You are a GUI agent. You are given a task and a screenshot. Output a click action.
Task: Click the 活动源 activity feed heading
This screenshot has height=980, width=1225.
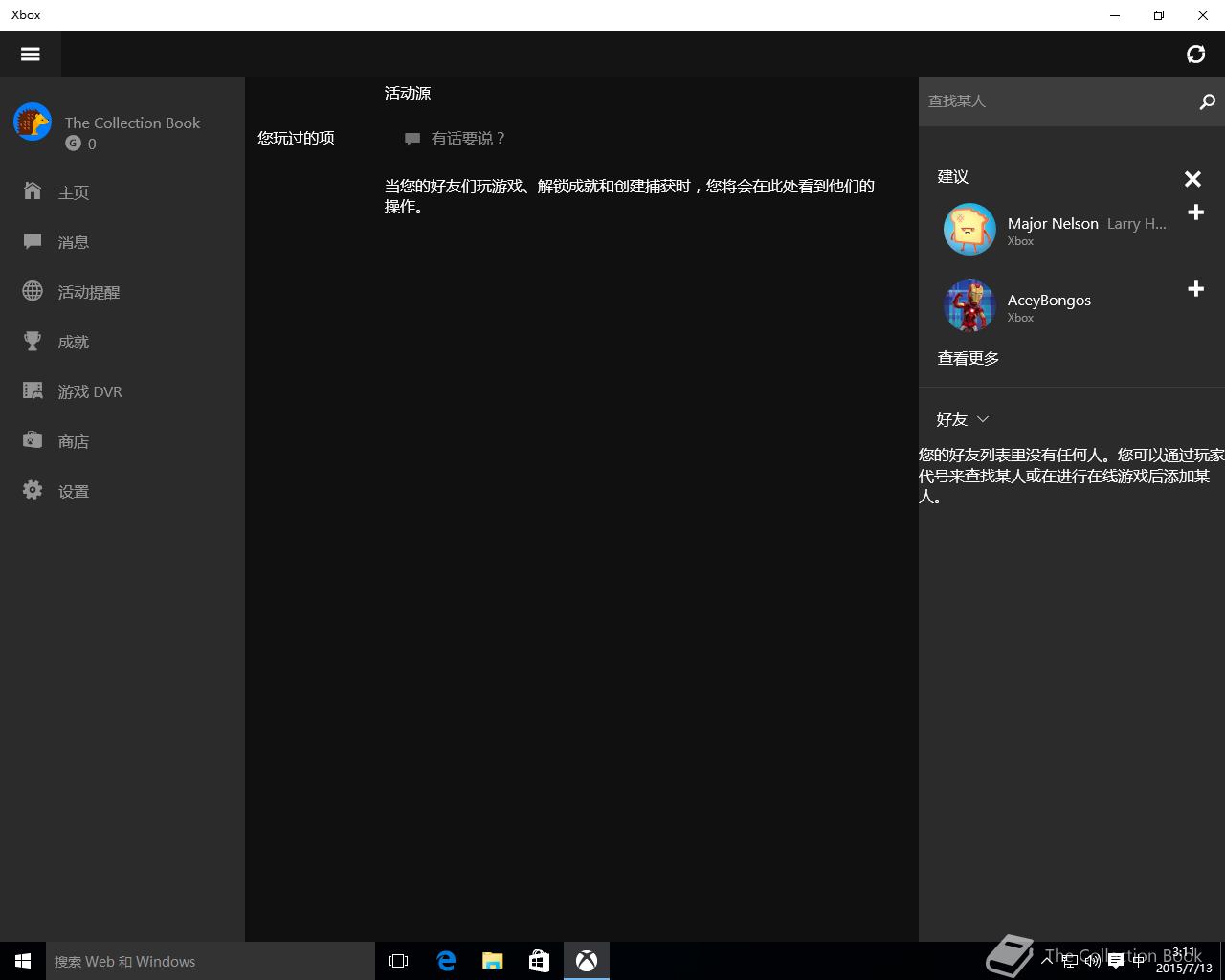[408, 93]
